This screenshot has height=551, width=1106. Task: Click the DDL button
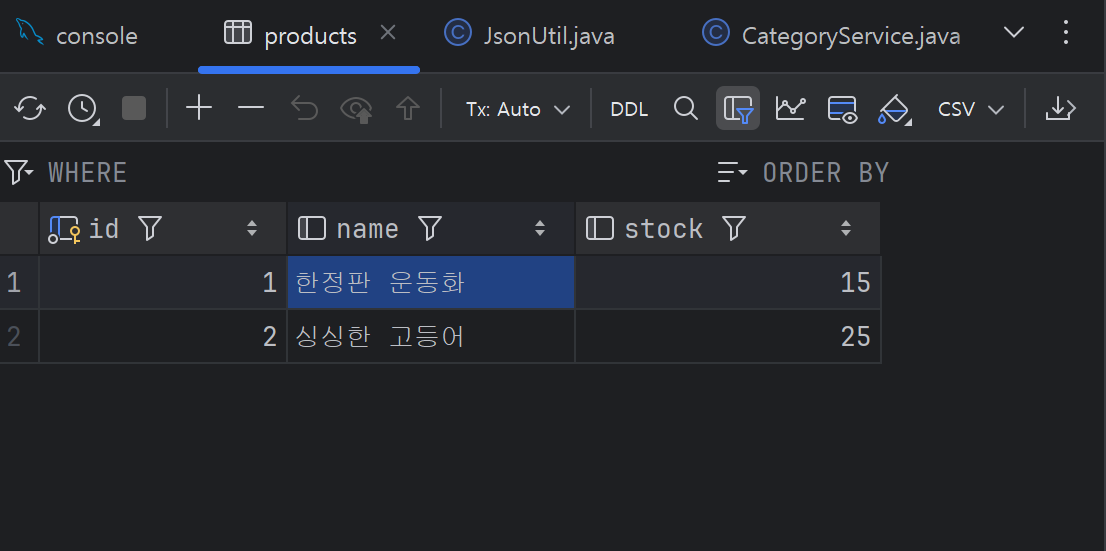click(629, 109)
